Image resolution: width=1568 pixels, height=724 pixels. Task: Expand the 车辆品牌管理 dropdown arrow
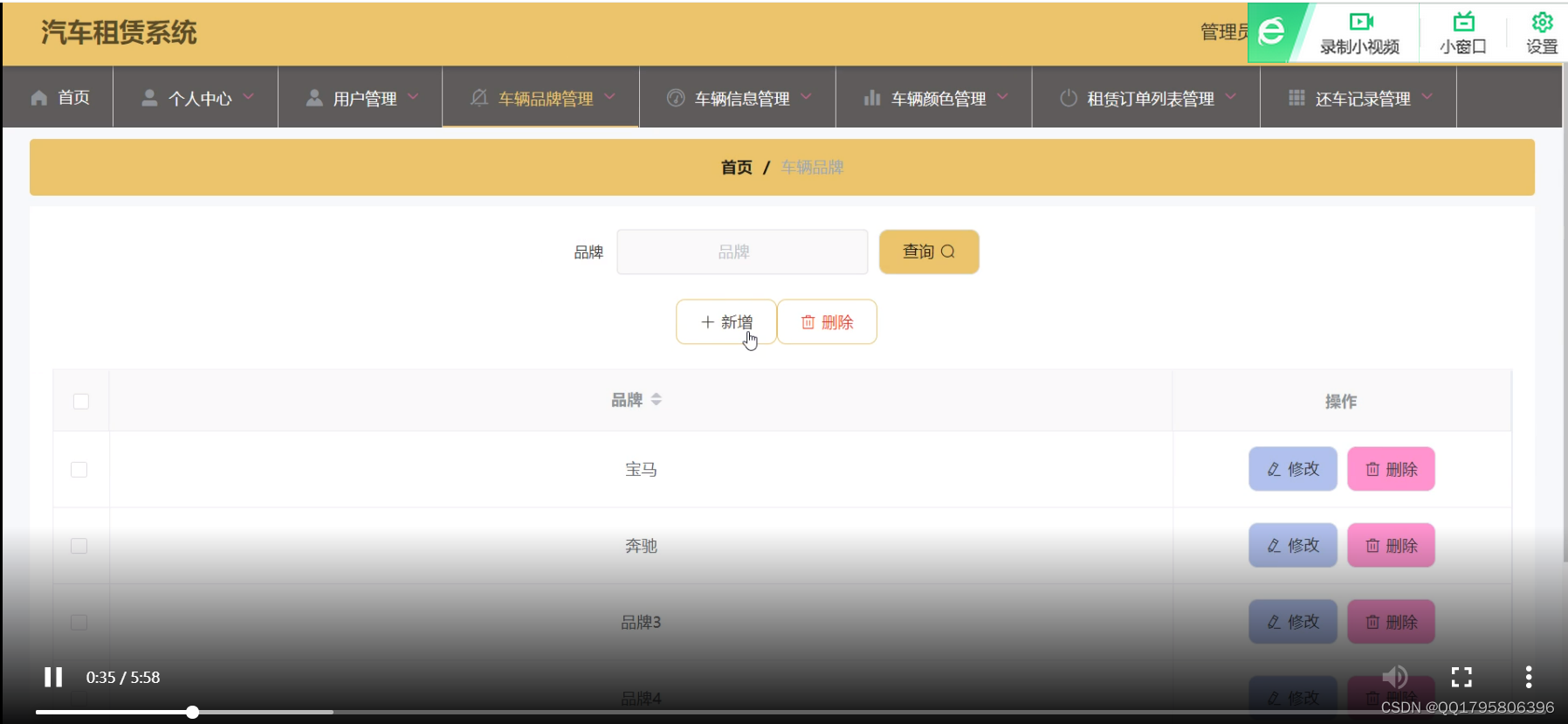pyautogui.click(x=610, y=97)
